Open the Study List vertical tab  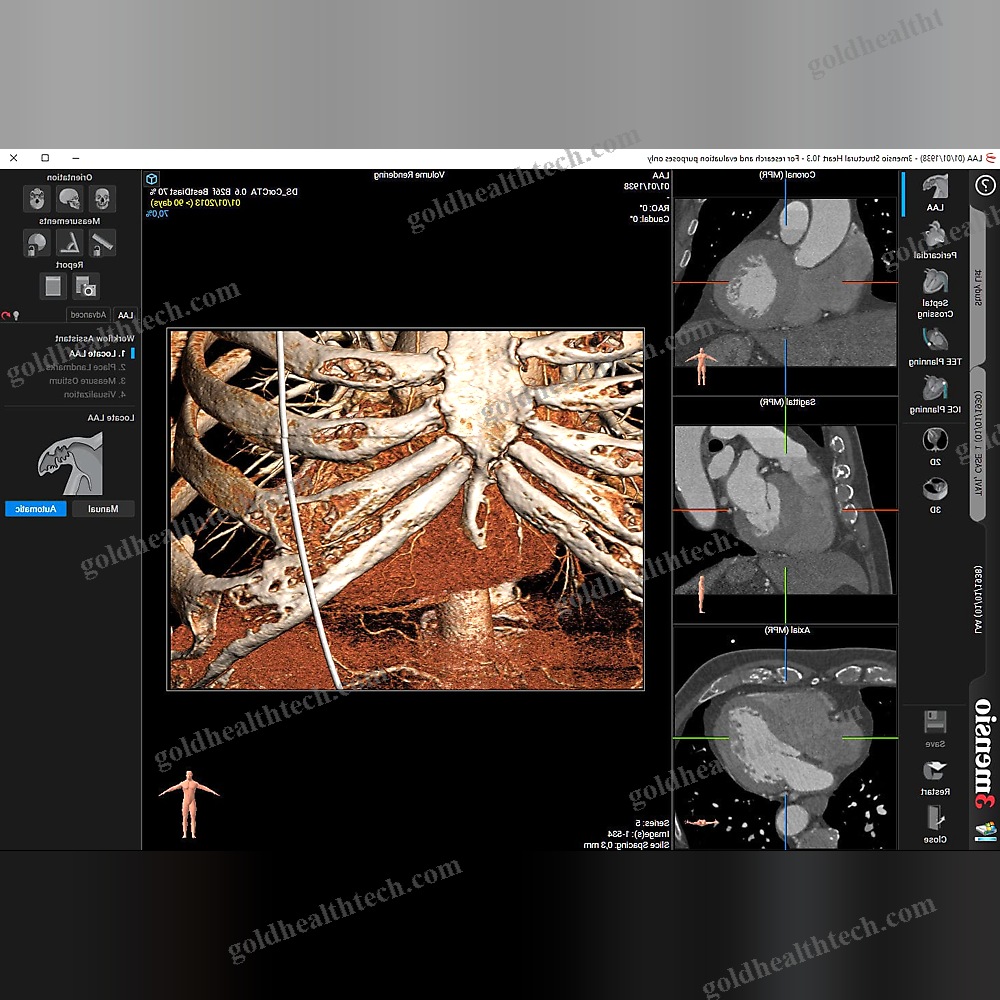point(978,288)
